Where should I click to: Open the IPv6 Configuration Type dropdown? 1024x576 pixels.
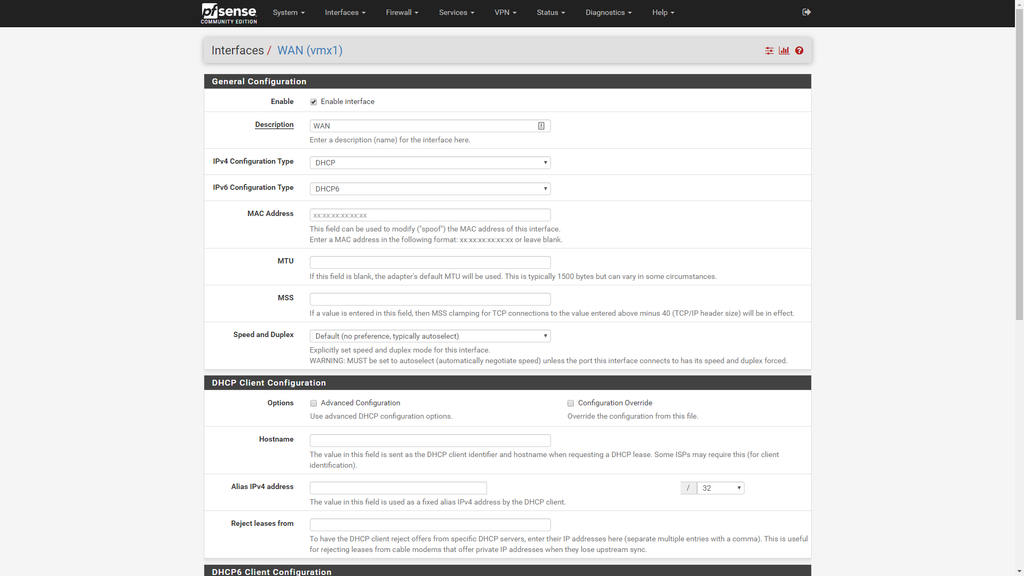pos(429,187)
